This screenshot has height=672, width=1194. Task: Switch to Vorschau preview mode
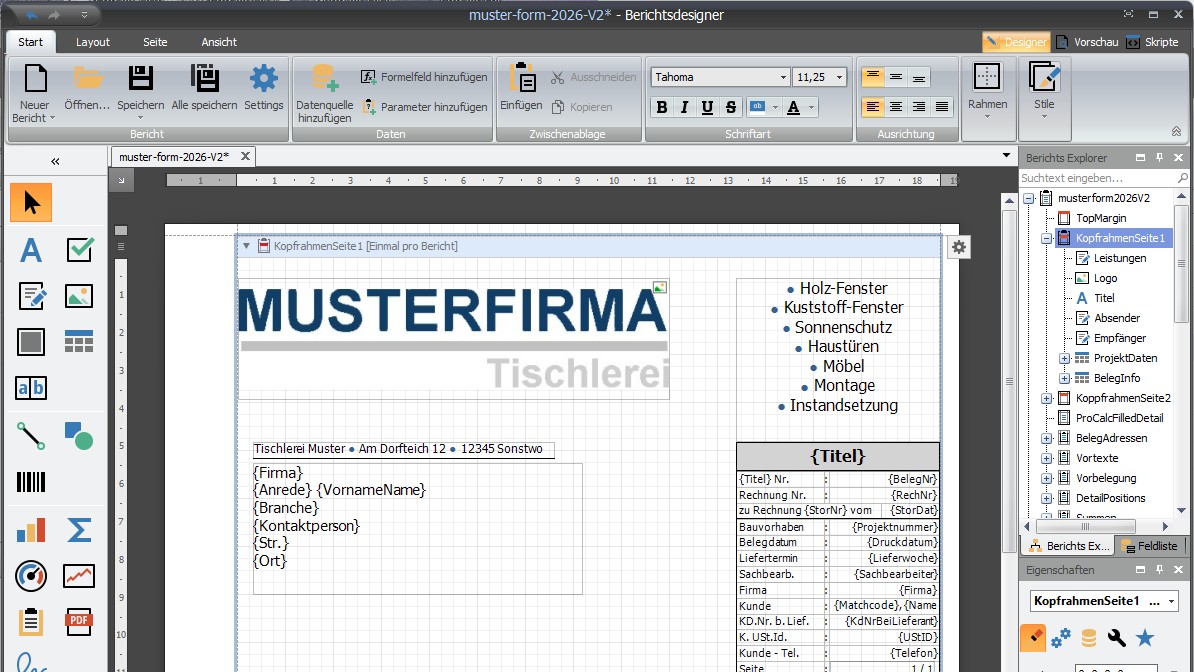(x=1086, y=42)
